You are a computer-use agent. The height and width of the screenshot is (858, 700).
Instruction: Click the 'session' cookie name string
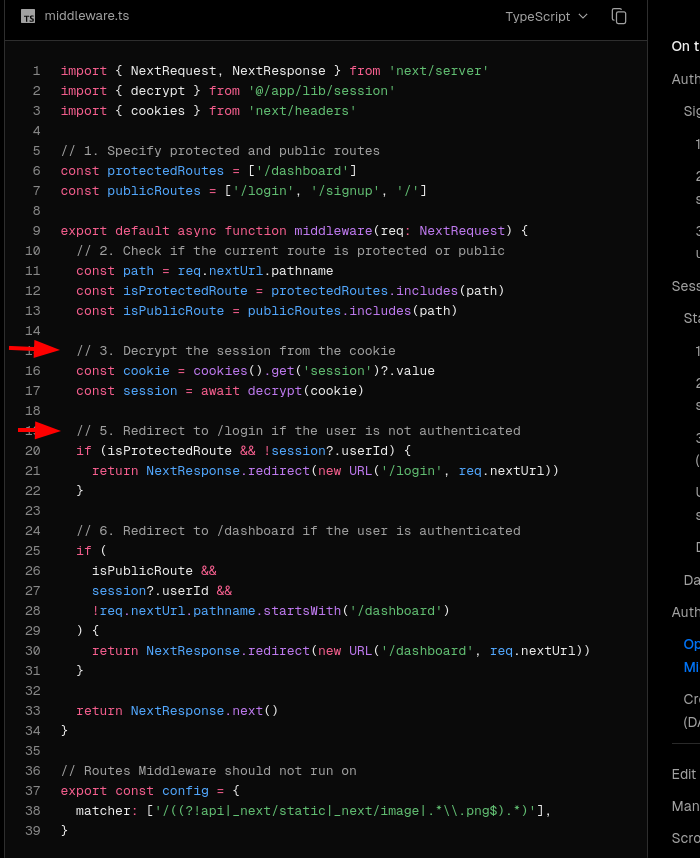click(x=337, y=371)
